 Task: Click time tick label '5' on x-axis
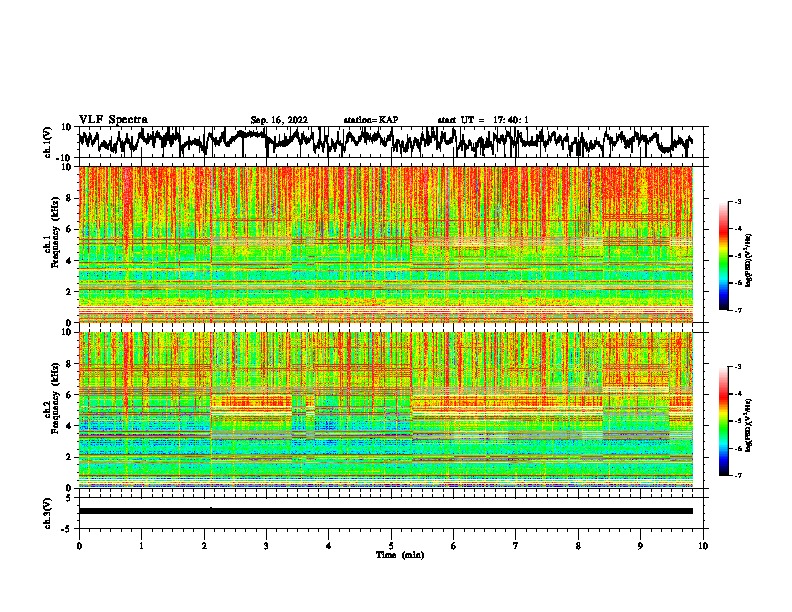[x=391, y=546]
